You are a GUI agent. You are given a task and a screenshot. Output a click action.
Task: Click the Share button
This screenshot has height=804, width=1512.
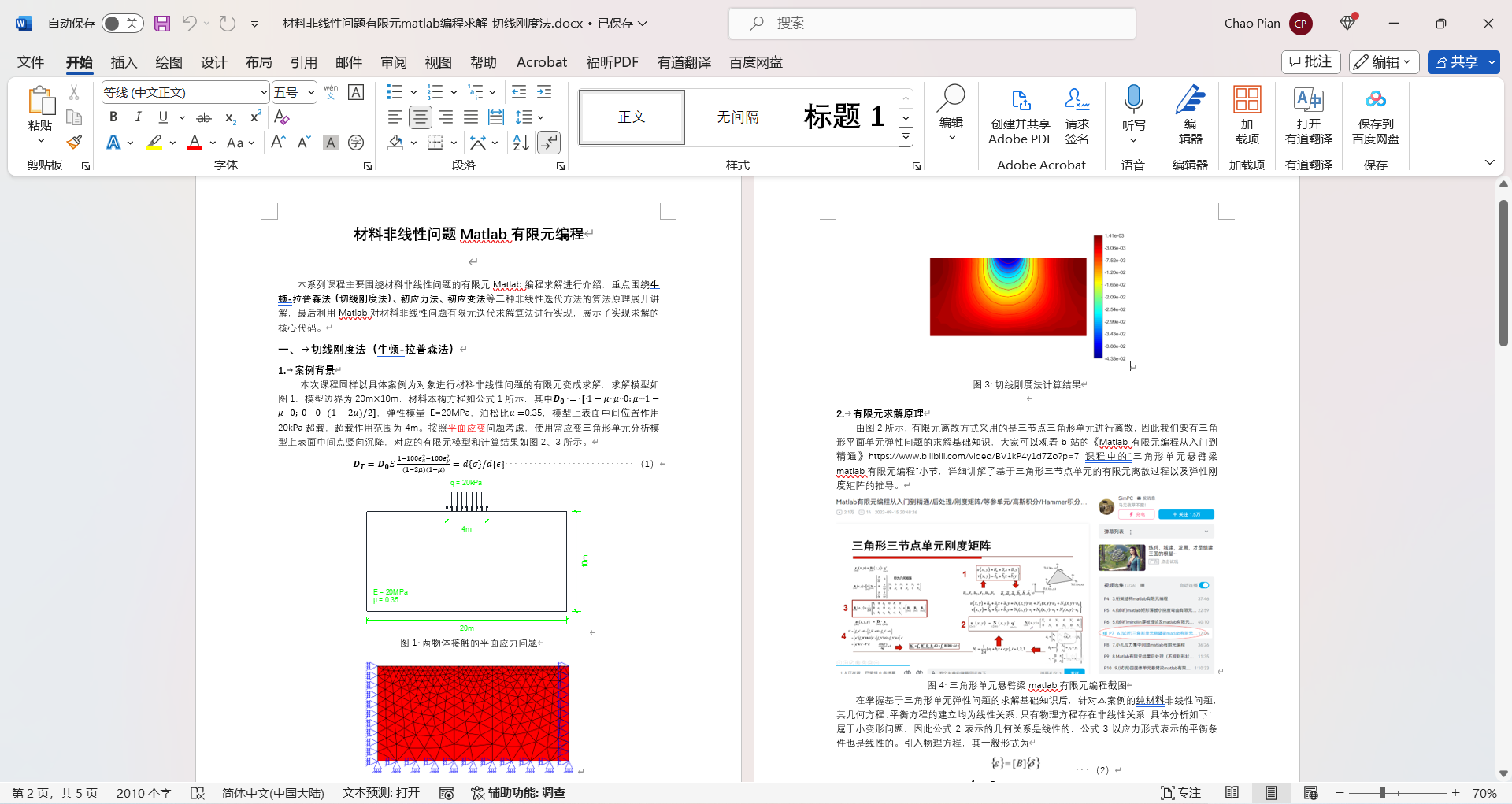pyautogui.click(x=1456, y=62)
